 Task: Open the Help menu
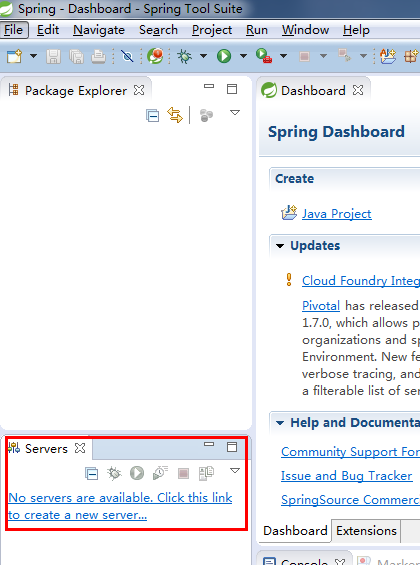(356, 30)
